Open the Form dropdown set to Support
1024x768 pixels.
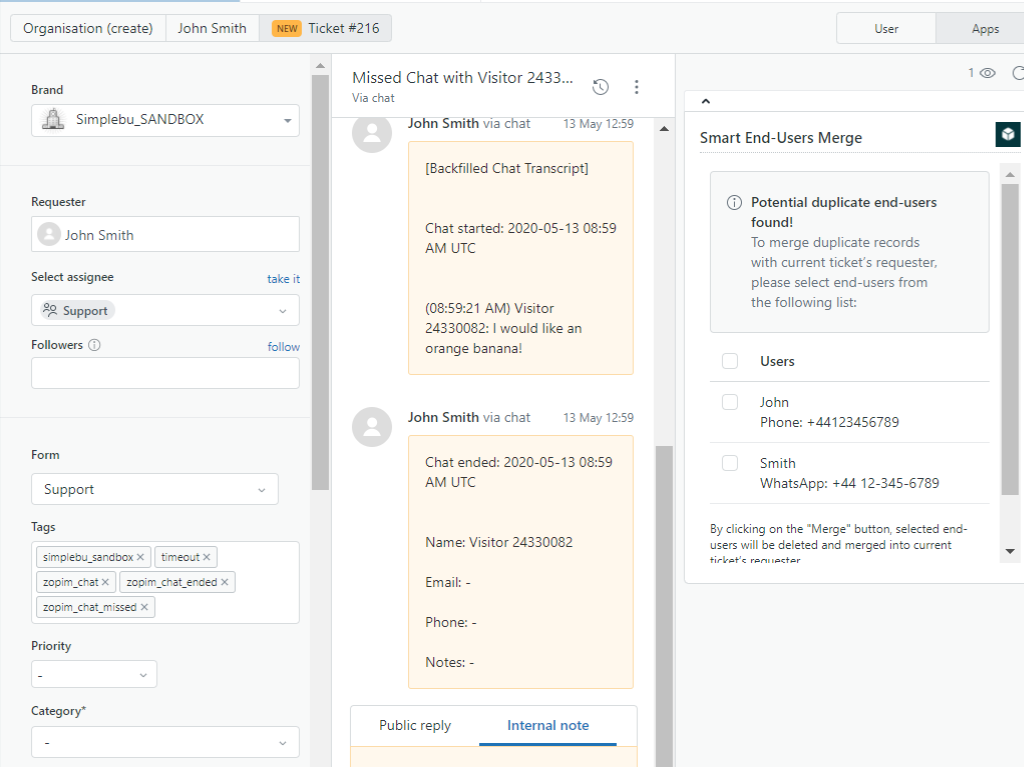click(155, 490)
